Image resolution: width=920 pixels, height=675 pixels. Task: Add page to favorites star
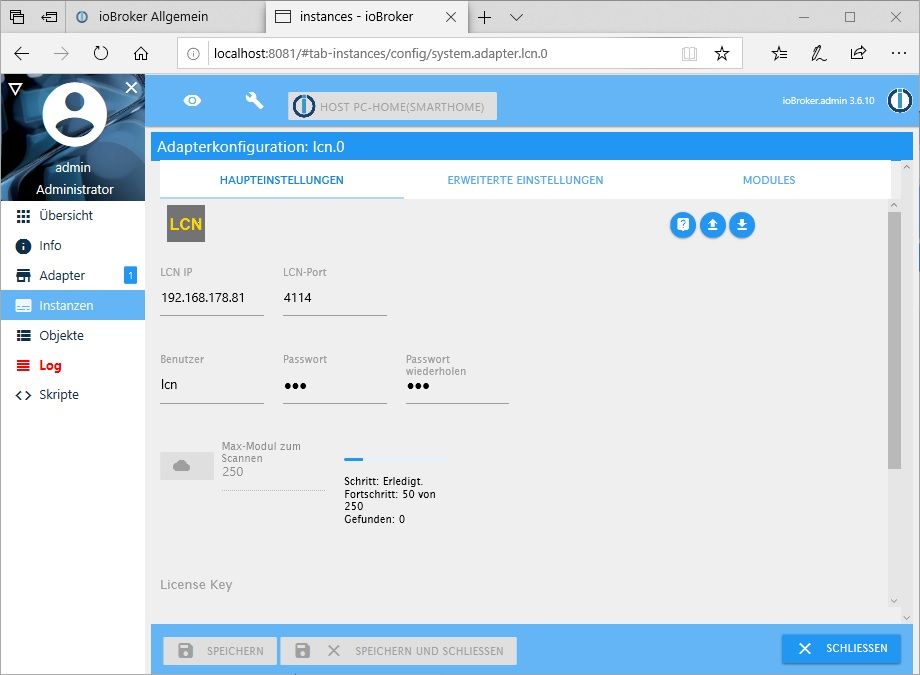[x=722, y=54]
